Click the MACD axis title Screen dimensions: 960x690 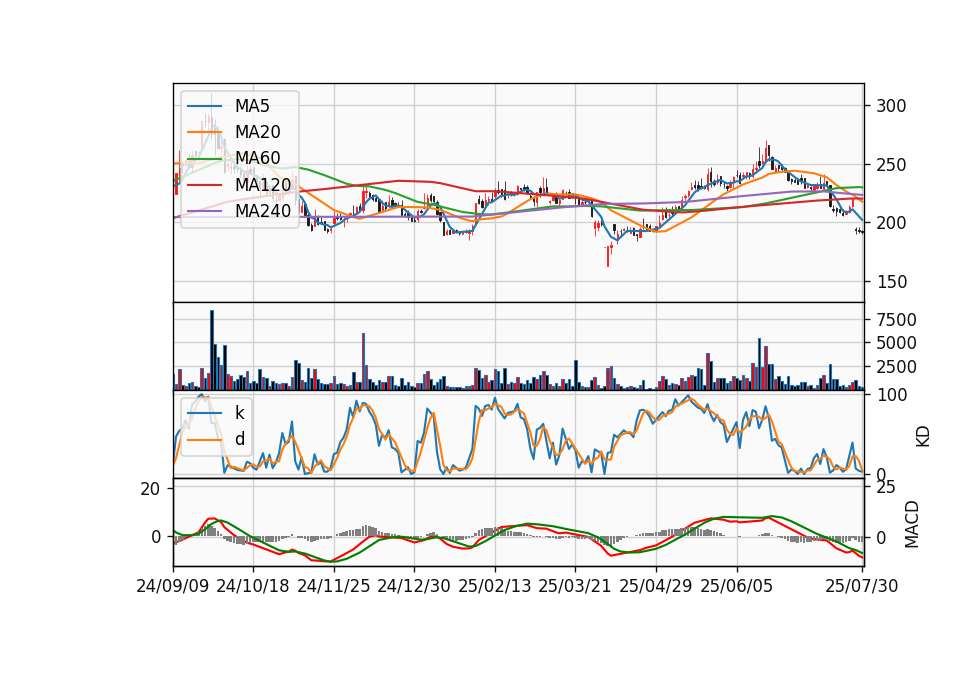tap(912, 524)
